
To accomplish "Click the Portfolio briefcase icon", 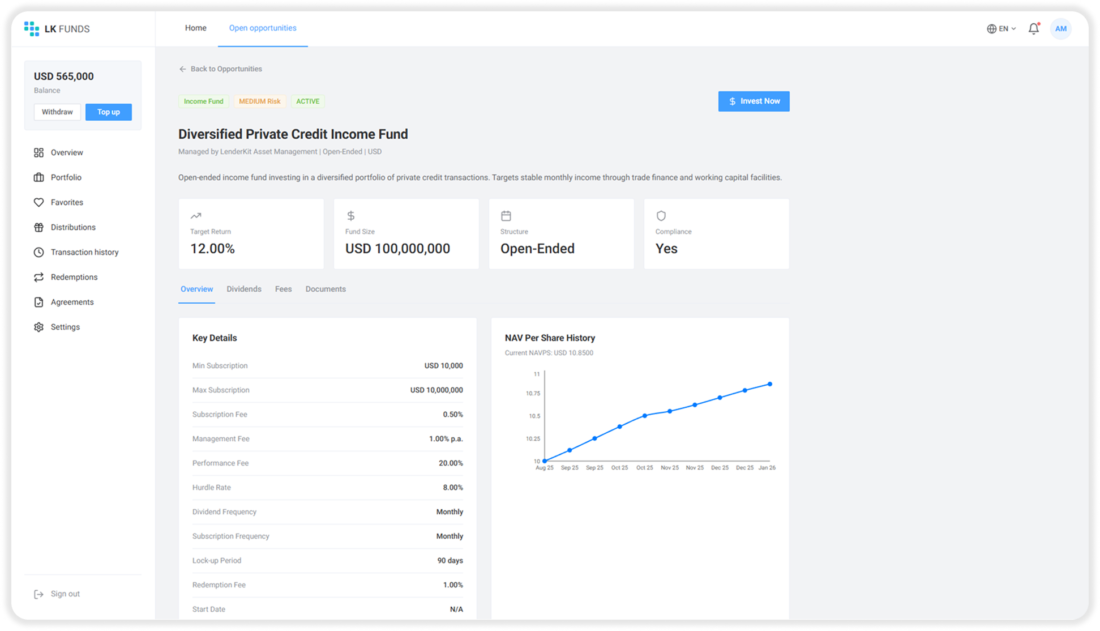I will pyautogui.click(x=39, y=178).
